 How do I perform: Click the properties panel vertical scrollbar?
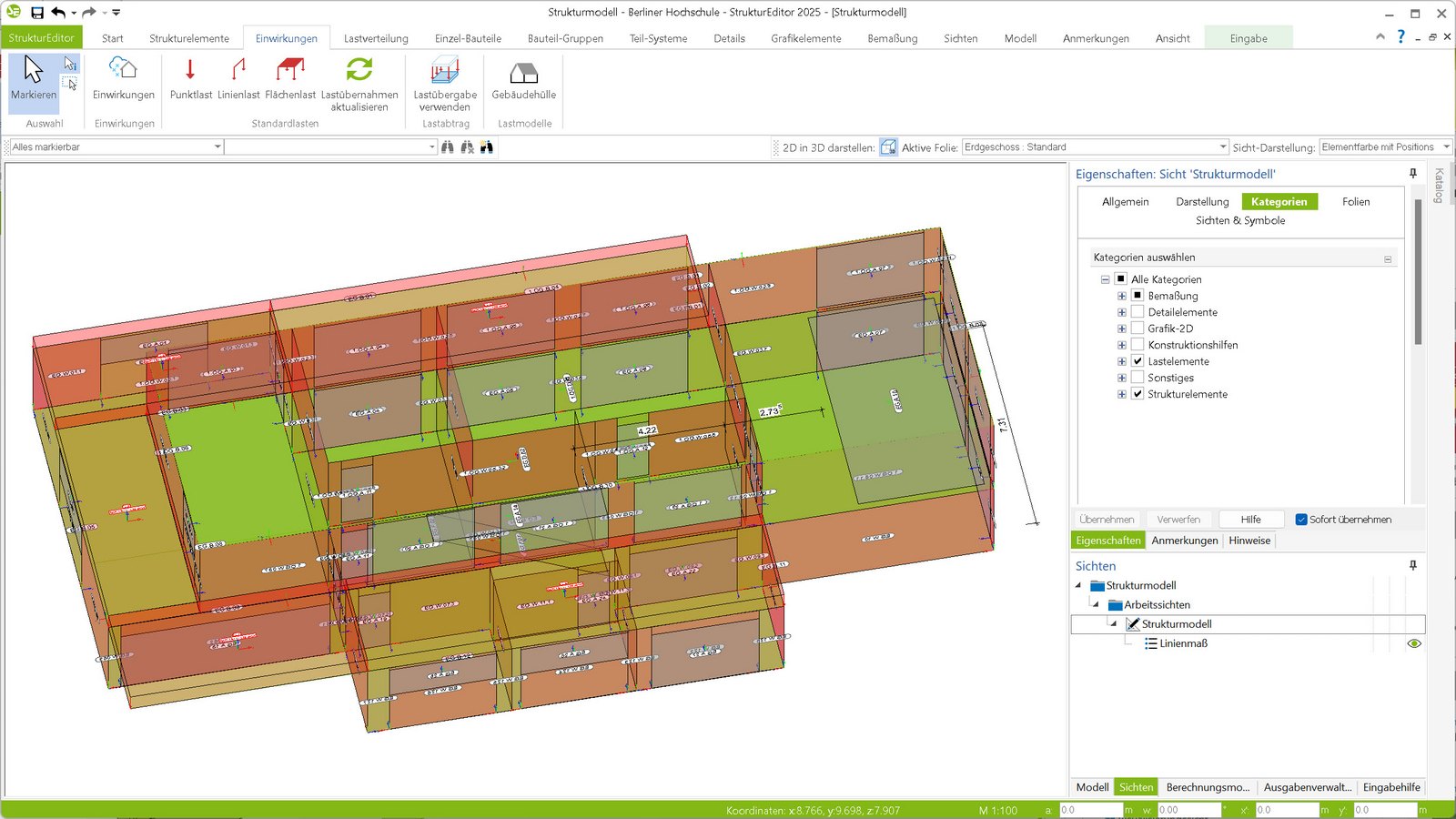click(1418, 273)
